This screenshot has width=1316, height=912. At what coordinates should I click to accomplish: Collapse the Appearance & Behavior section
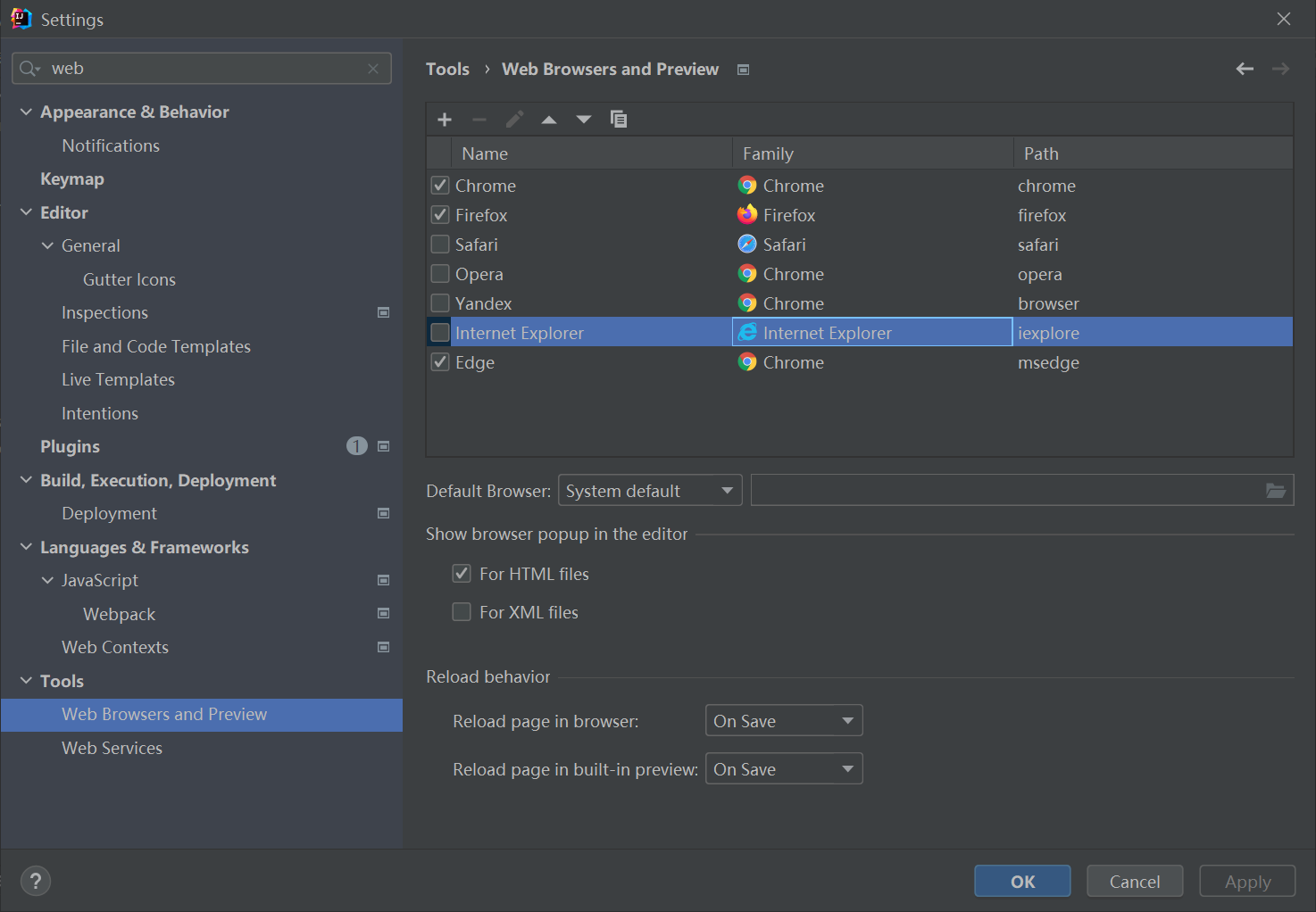point(26,112)
